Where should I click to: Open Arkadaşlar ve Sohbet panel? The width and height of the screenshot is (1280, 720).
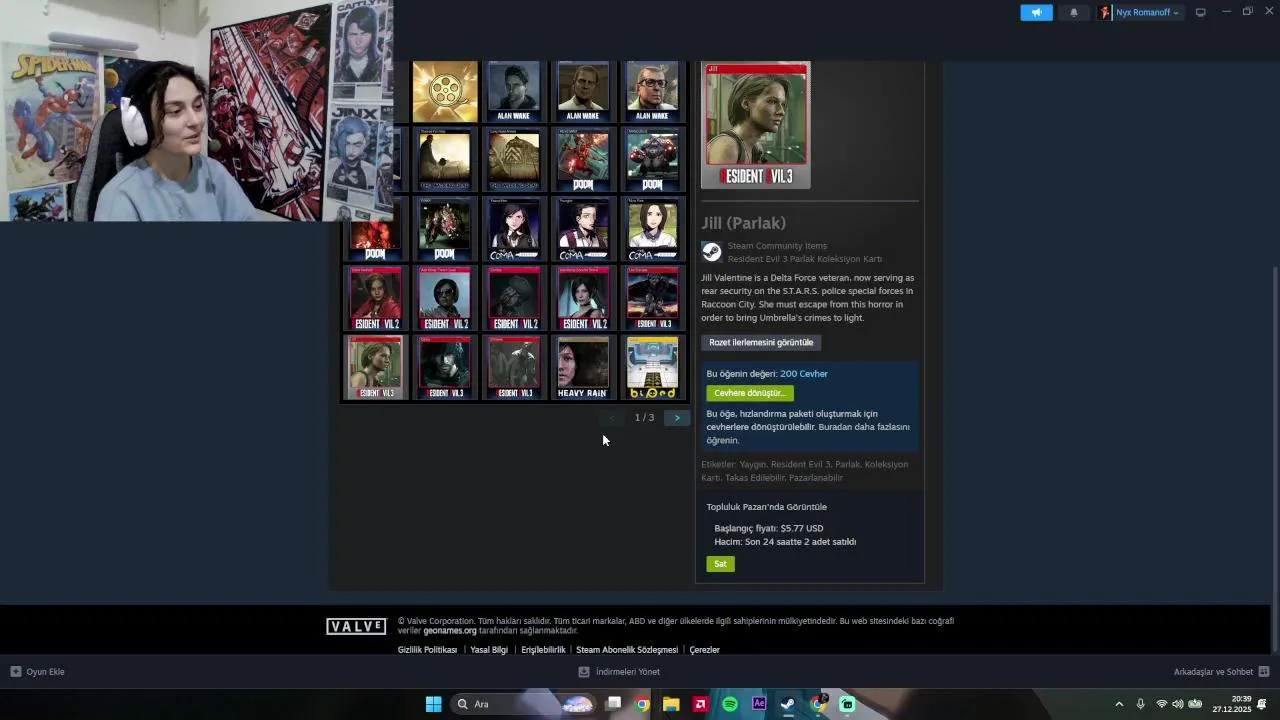(1221, 672)
